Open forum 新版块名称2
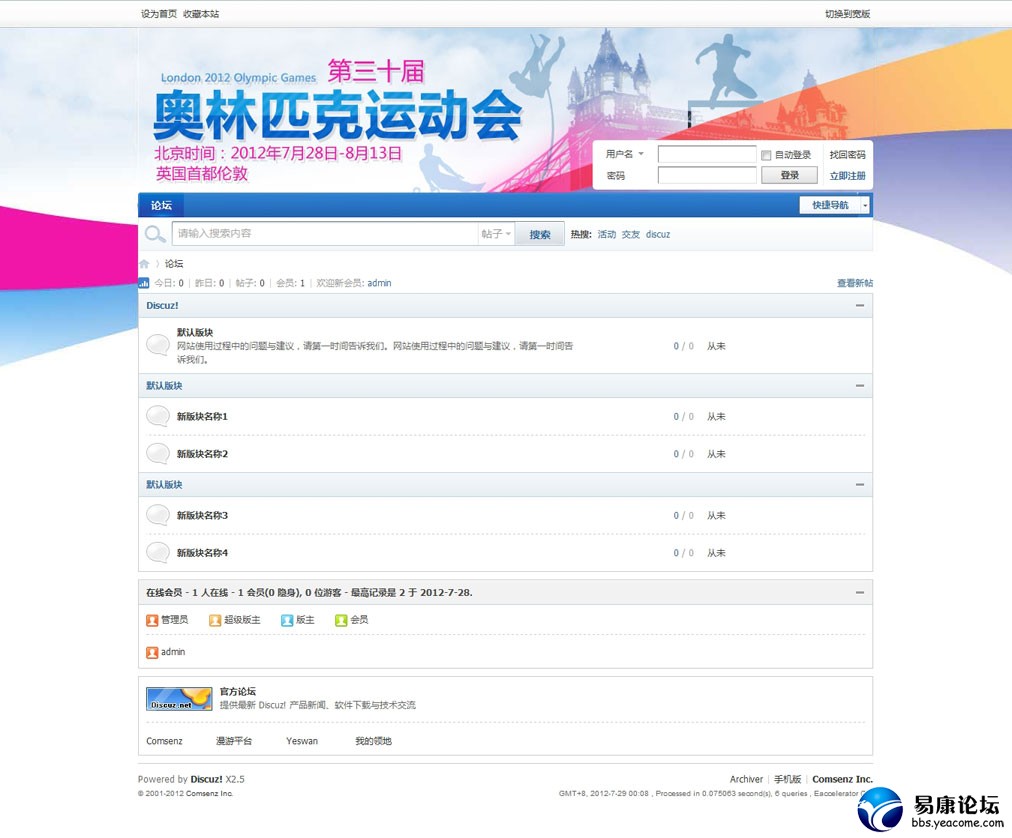 (x=202, y=454)
